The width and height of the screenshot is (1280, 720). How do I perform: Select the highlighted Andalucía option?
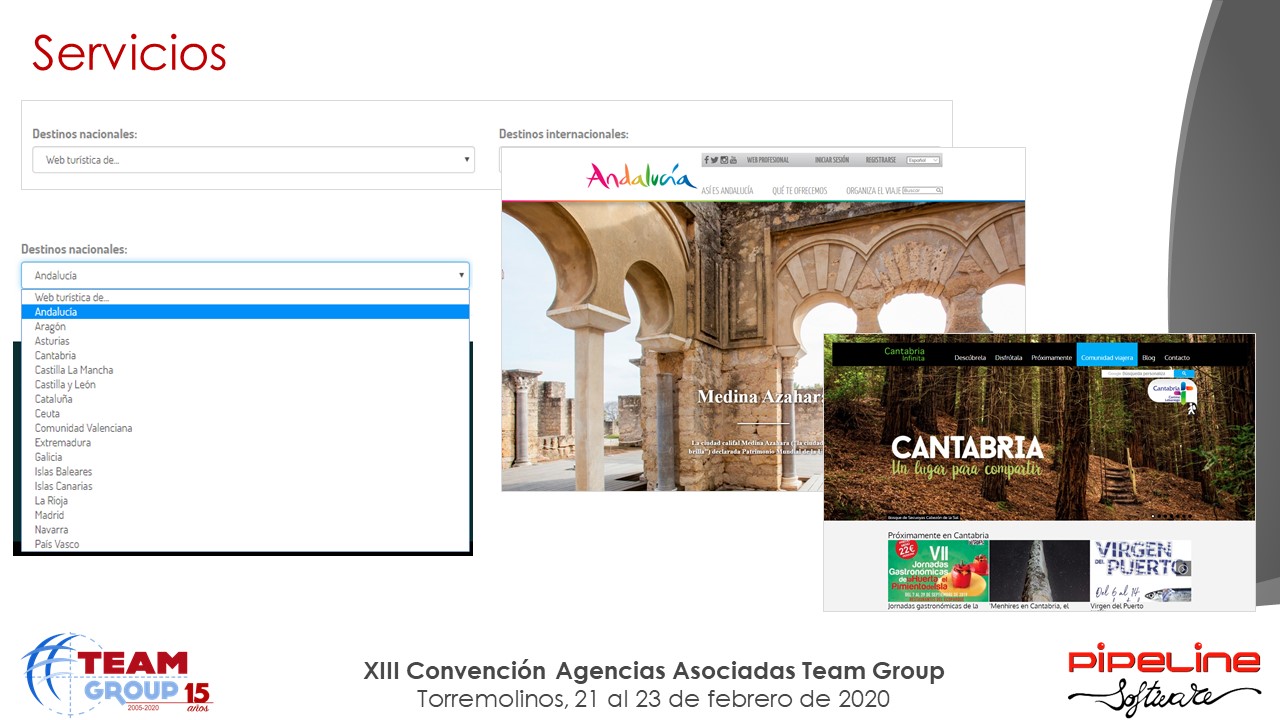click(x=245, y=312)
